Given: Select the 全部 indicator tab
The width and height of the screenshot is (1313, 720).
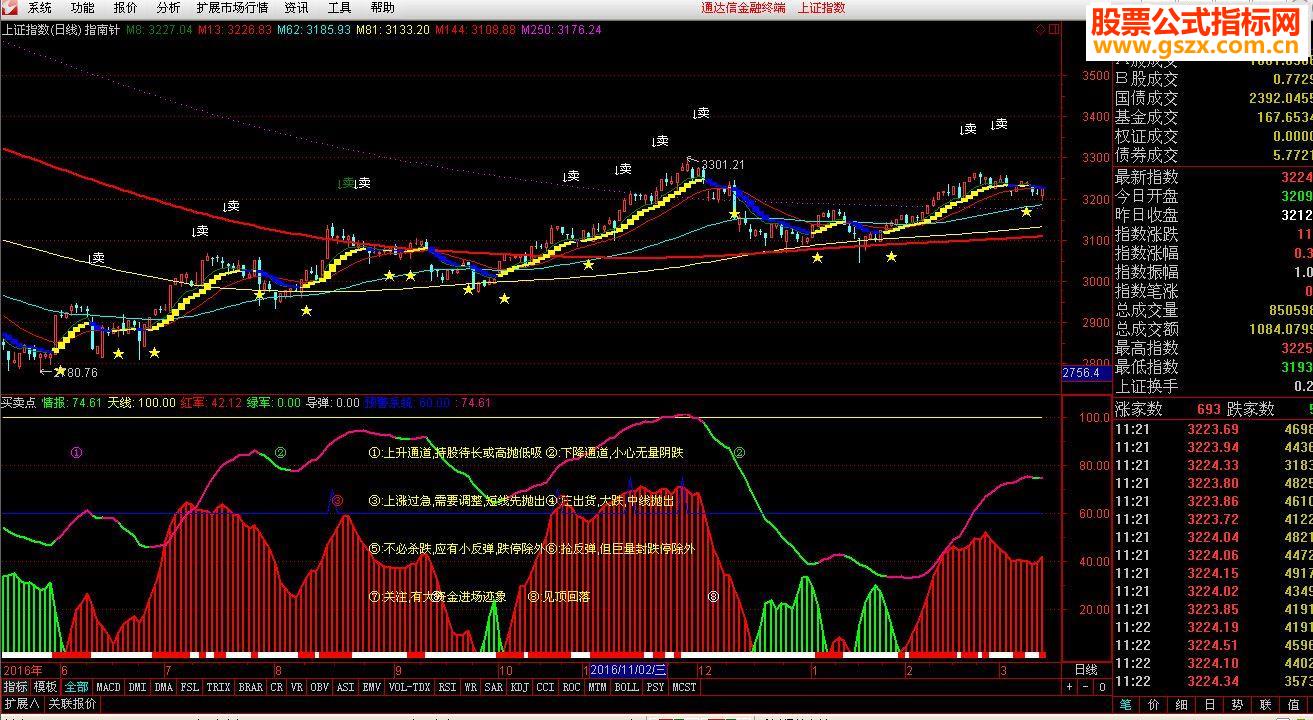Looking at the screenshot, I should (77, 687).
